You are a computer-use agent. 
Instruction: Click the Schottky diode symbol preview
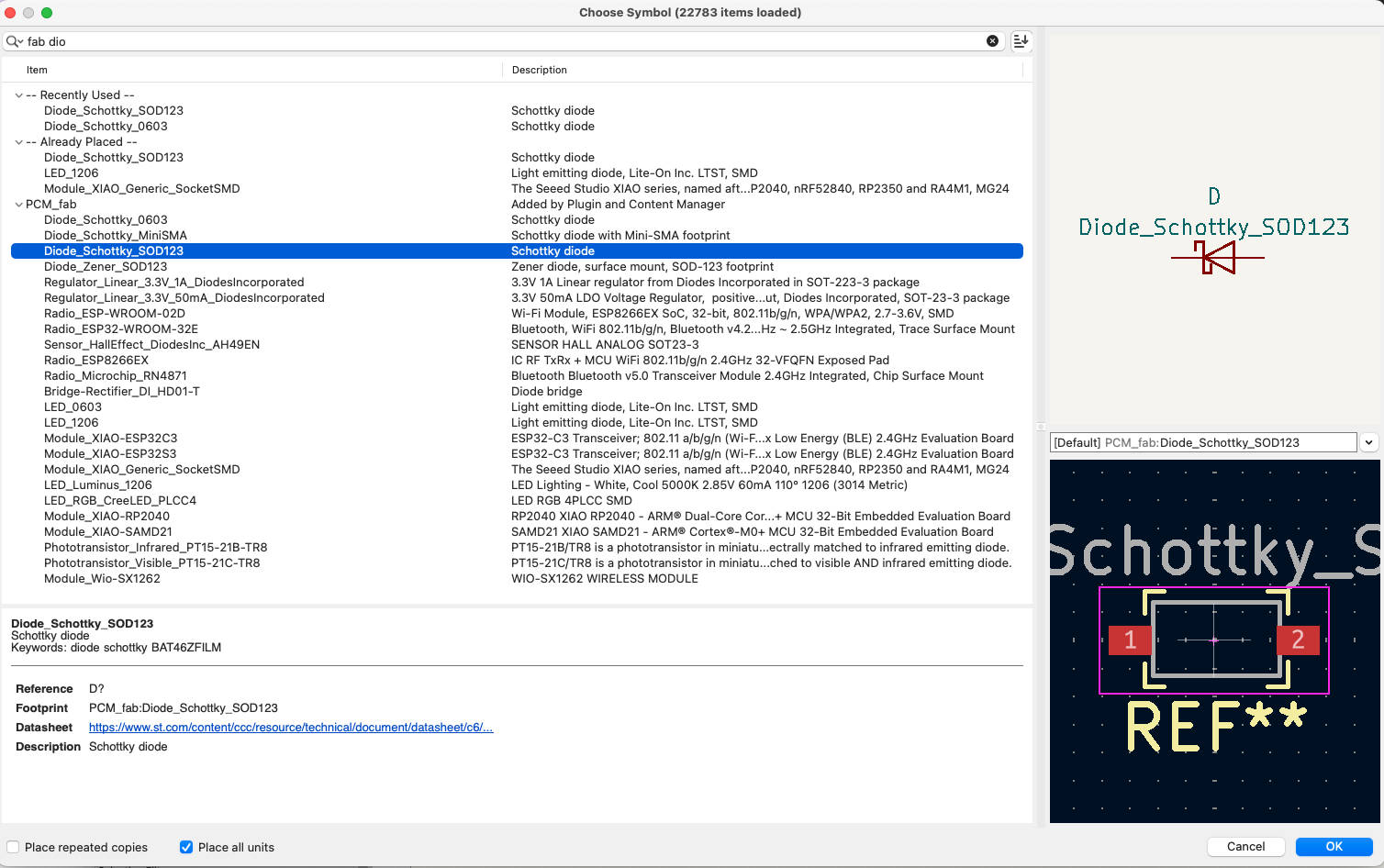pos(1217,258)
